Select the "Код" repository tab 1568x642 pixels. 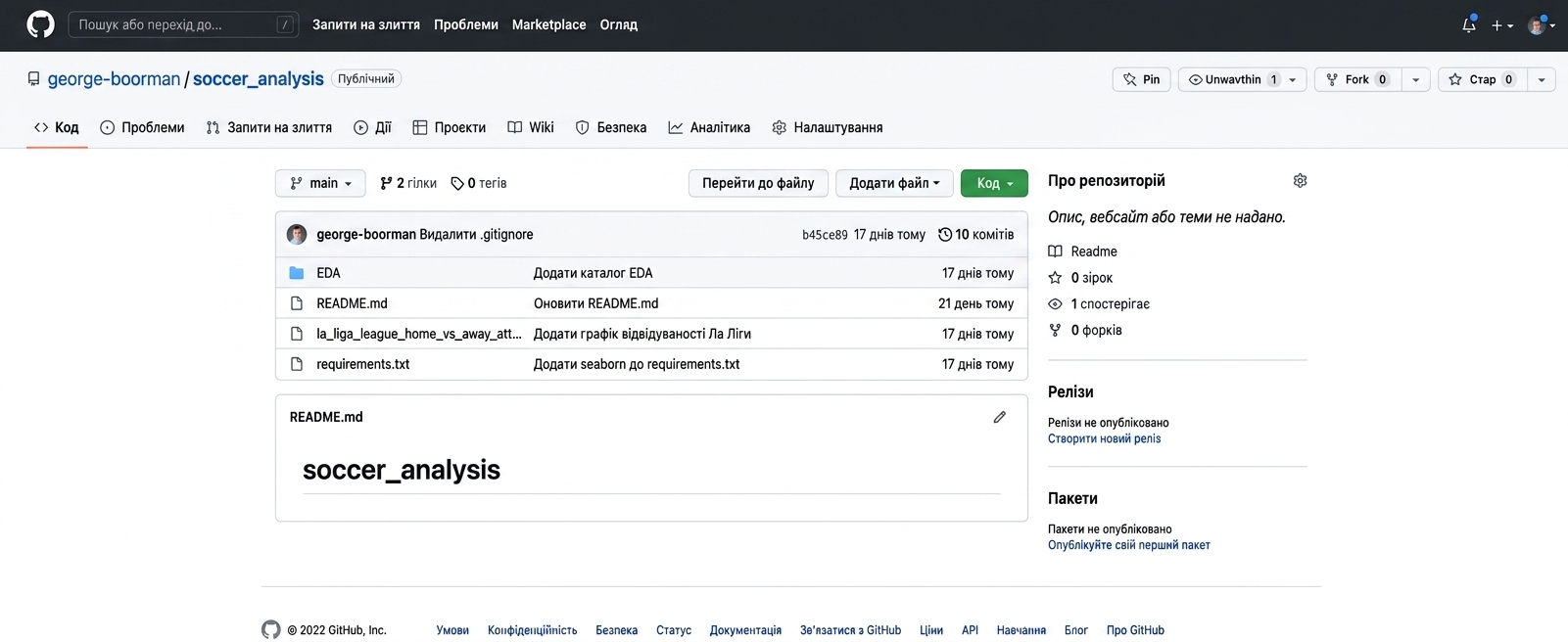57,127
